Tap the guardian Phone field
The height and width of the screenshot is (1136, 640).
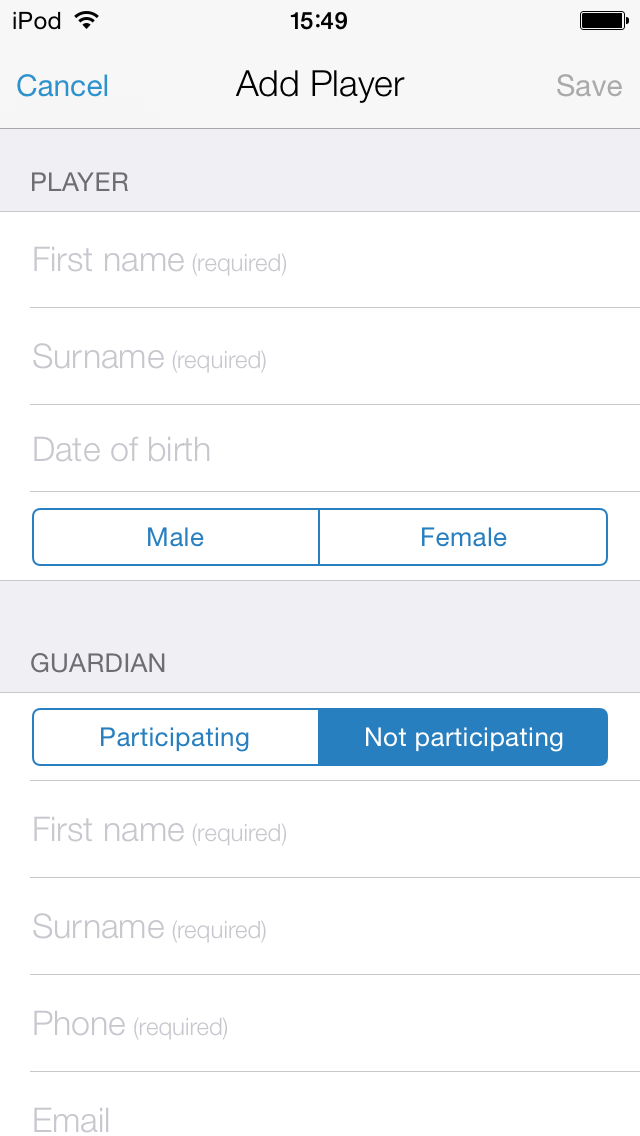(x=320, y=1024)
